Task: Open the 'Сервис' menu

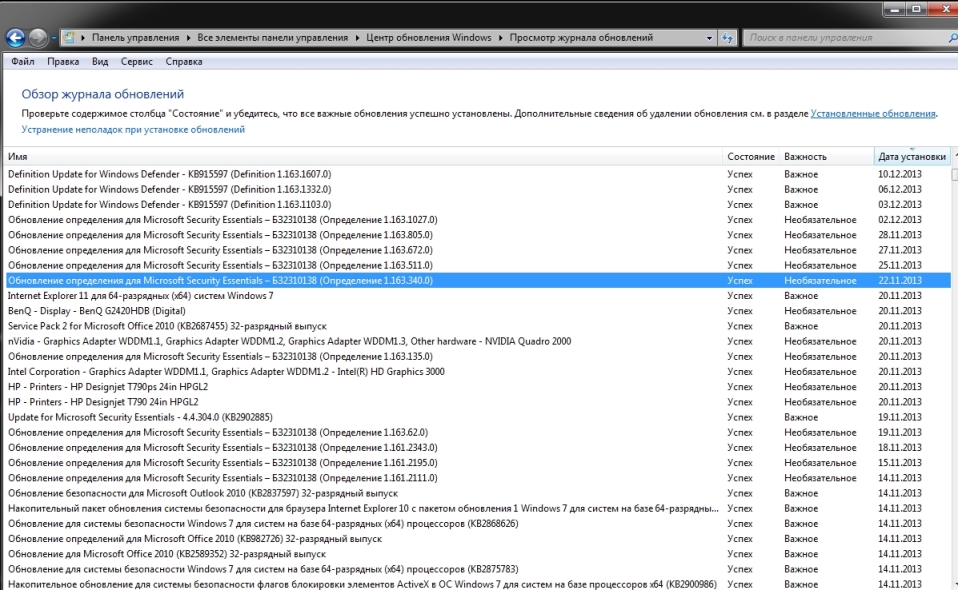Action: [136, 61]
